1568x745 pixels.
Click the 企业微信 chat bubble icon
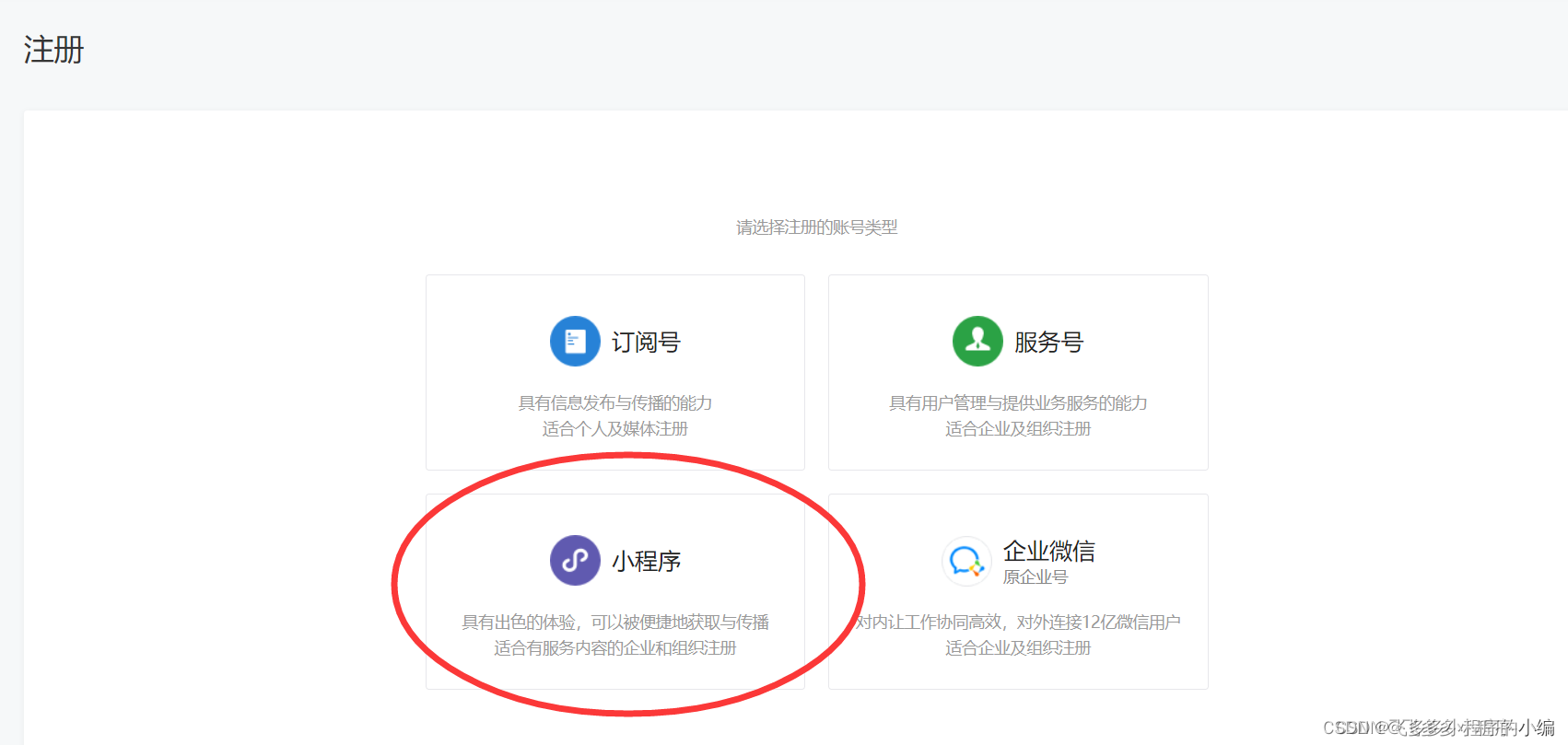point(966,561)
